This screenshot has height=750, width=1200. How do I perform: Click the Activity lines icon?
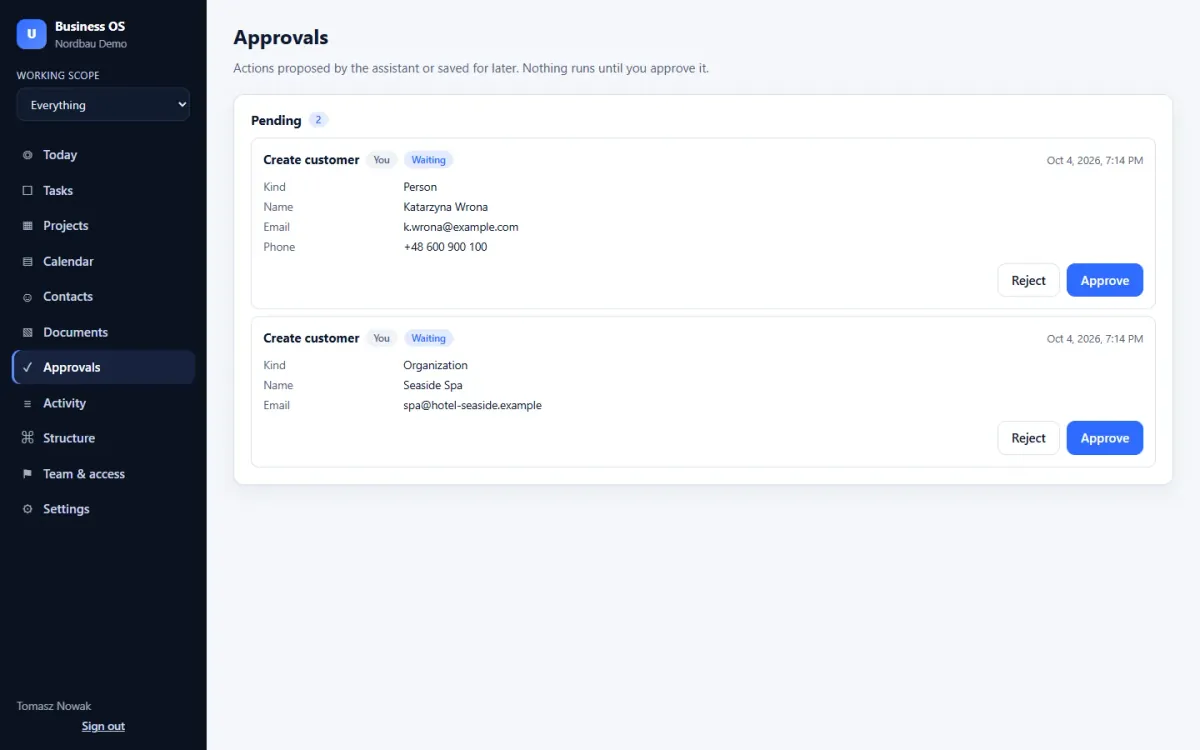(27, 403)
